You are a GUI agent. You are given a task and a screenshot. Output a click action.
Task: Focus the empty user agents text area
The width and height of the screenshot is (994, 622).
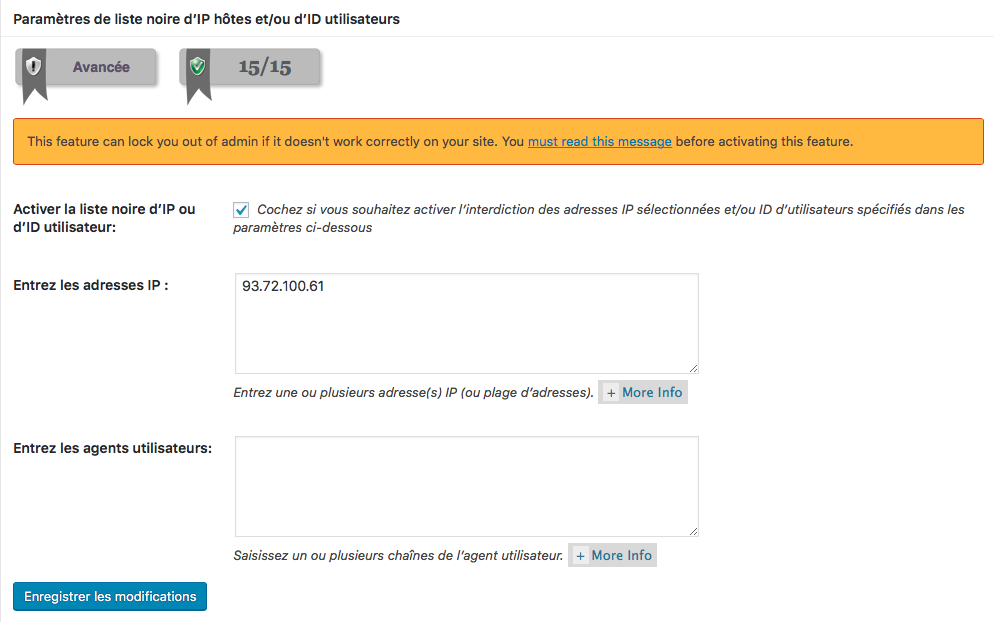point(466,486)
